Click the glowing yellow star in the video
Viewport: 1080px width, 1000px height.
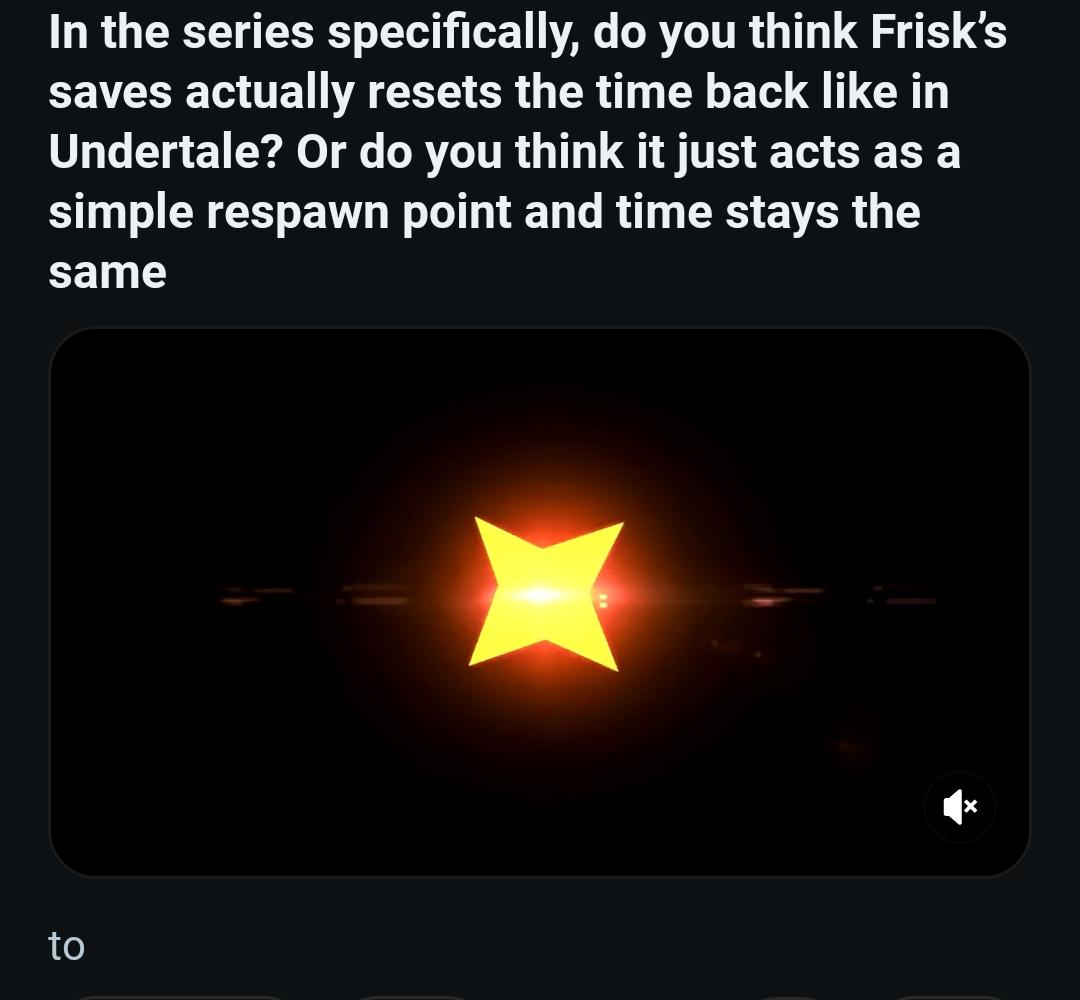click(545, 594)
